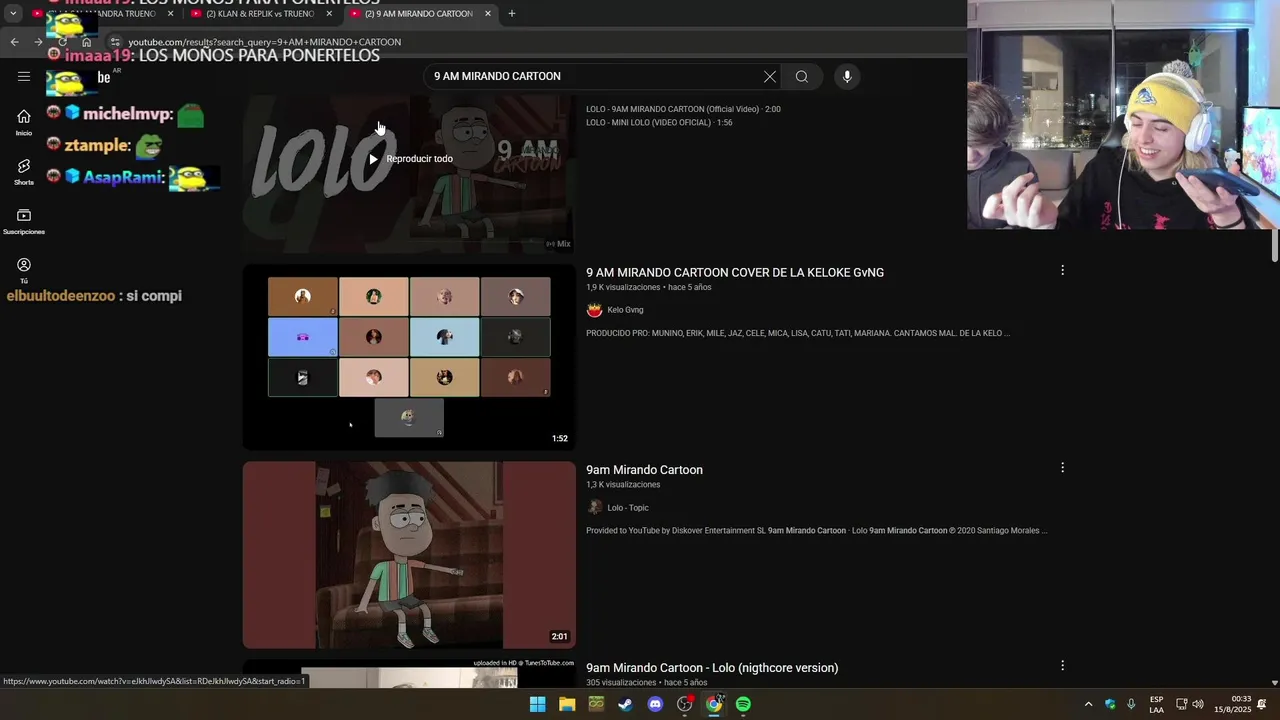
Task: Open the tab search dropdown arrow
Action: [13, 14]
